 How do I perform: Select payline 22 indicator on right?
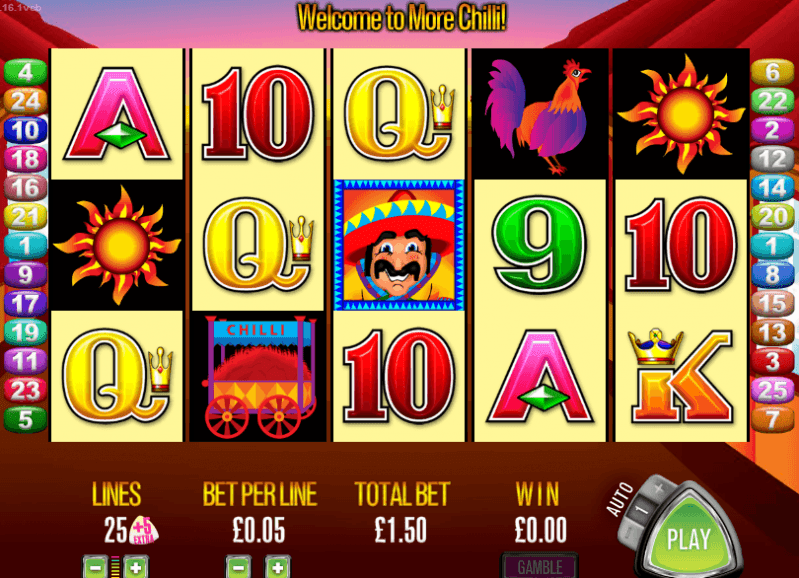(773, 101)
